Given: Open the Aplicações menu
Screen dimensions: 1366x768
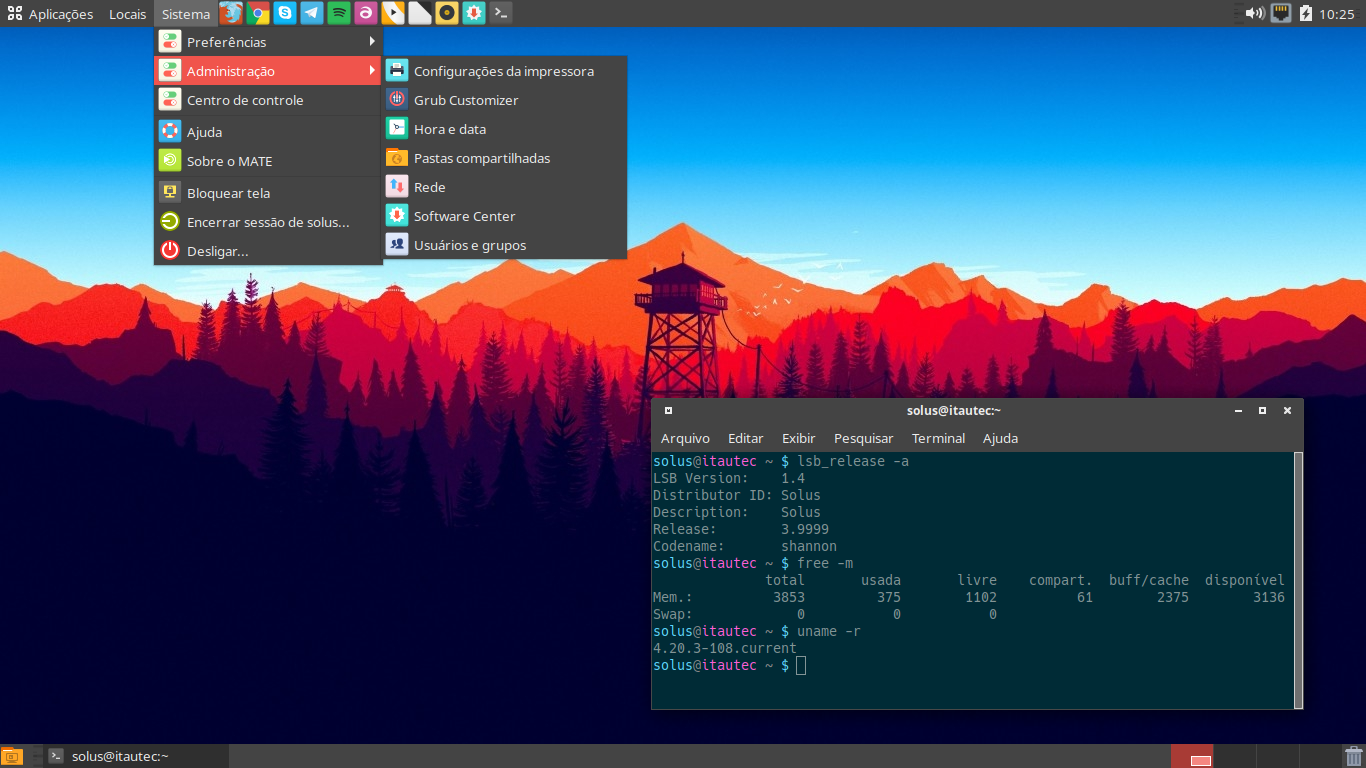Looking at the screenshot, I should click(51, 14).
